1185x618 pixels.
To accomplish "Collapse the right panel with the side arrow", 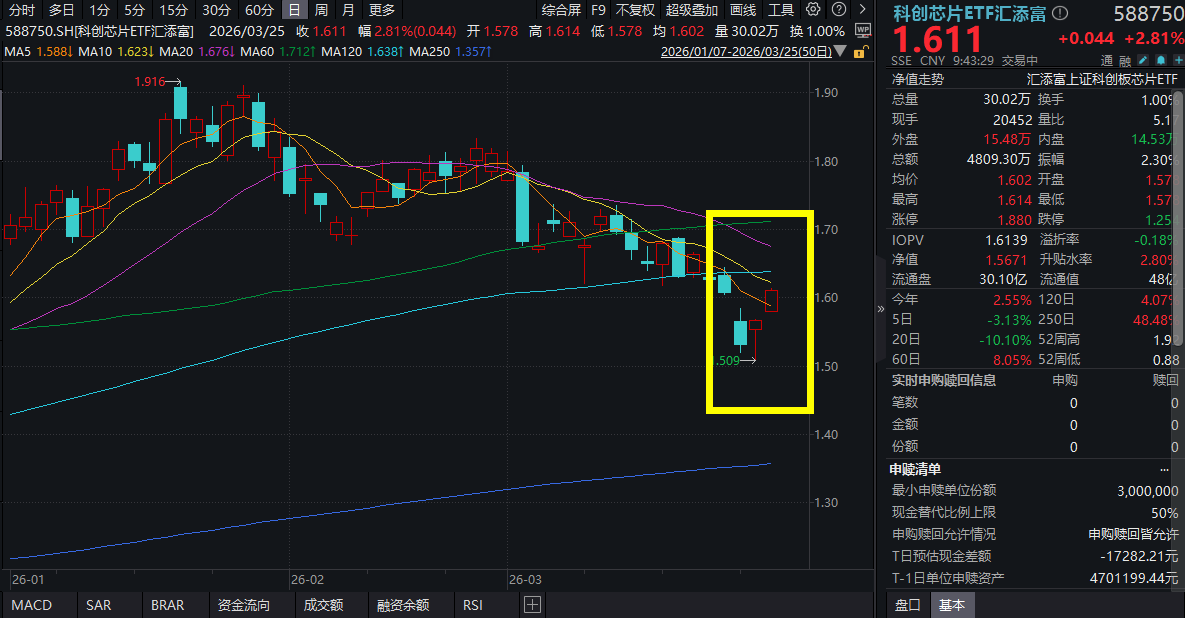I will [x=880, y=309].
